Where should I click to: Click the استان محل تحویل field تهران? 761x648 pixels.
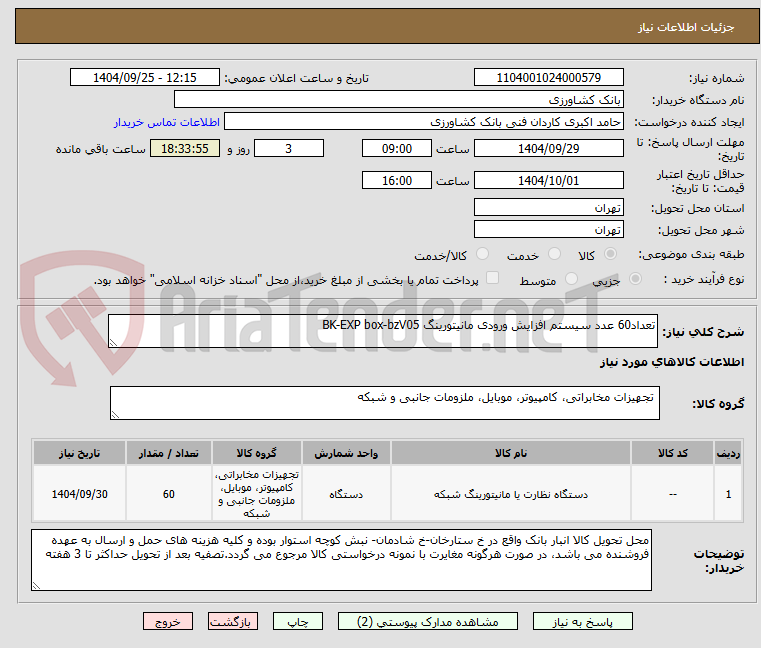tap(548, 208)
